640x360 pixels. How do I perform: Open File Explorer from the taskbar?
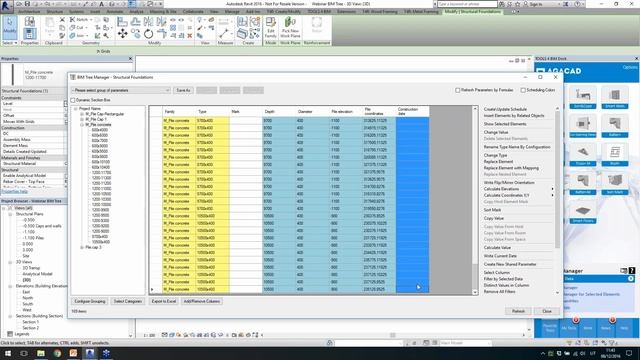click(x=41, y=353)
